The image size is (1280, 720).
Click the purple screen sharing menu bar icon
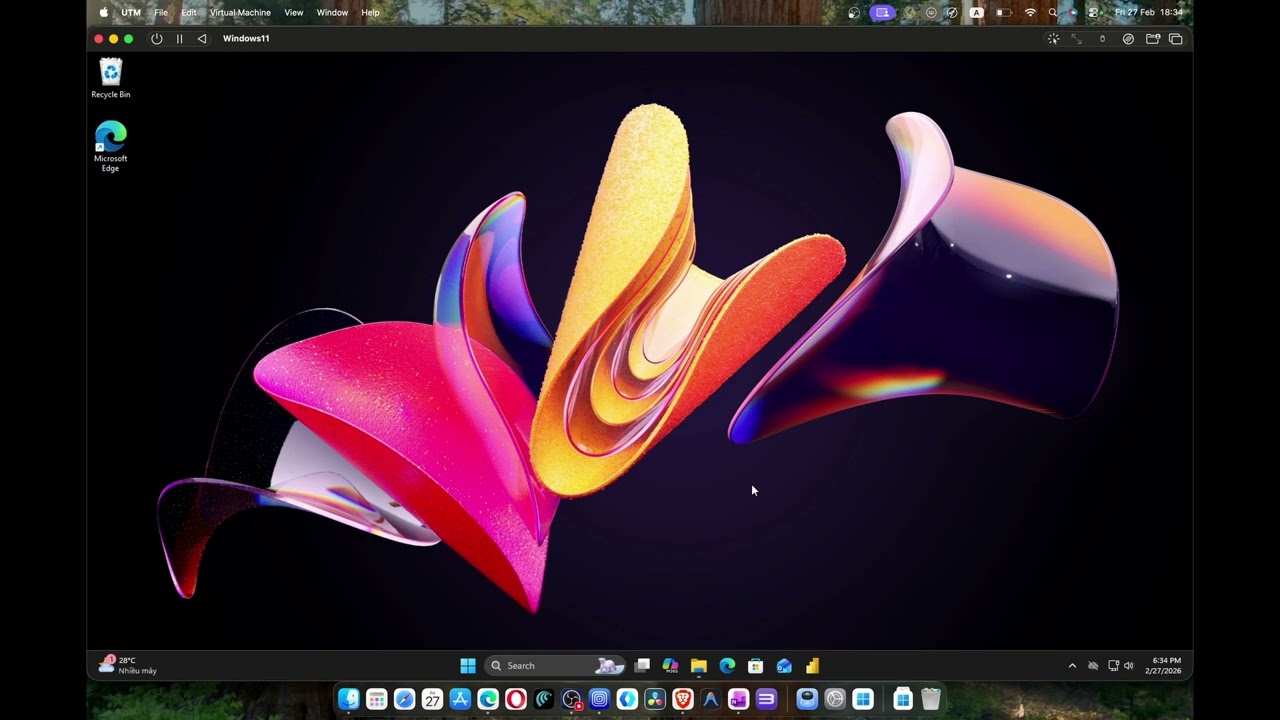(882, 13)
